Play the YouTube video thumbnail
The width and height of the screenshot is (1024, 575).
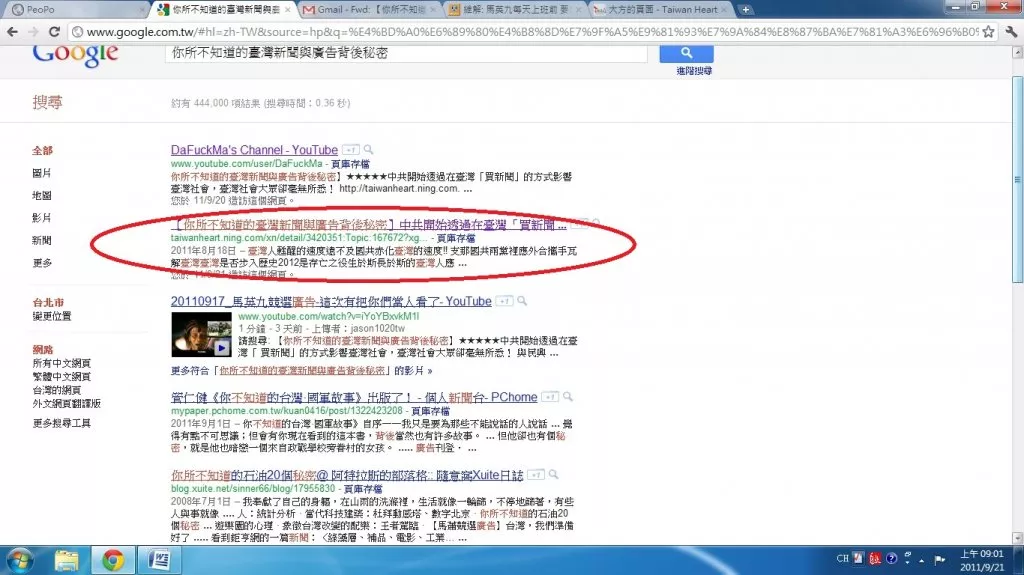[x=201, y=335]
